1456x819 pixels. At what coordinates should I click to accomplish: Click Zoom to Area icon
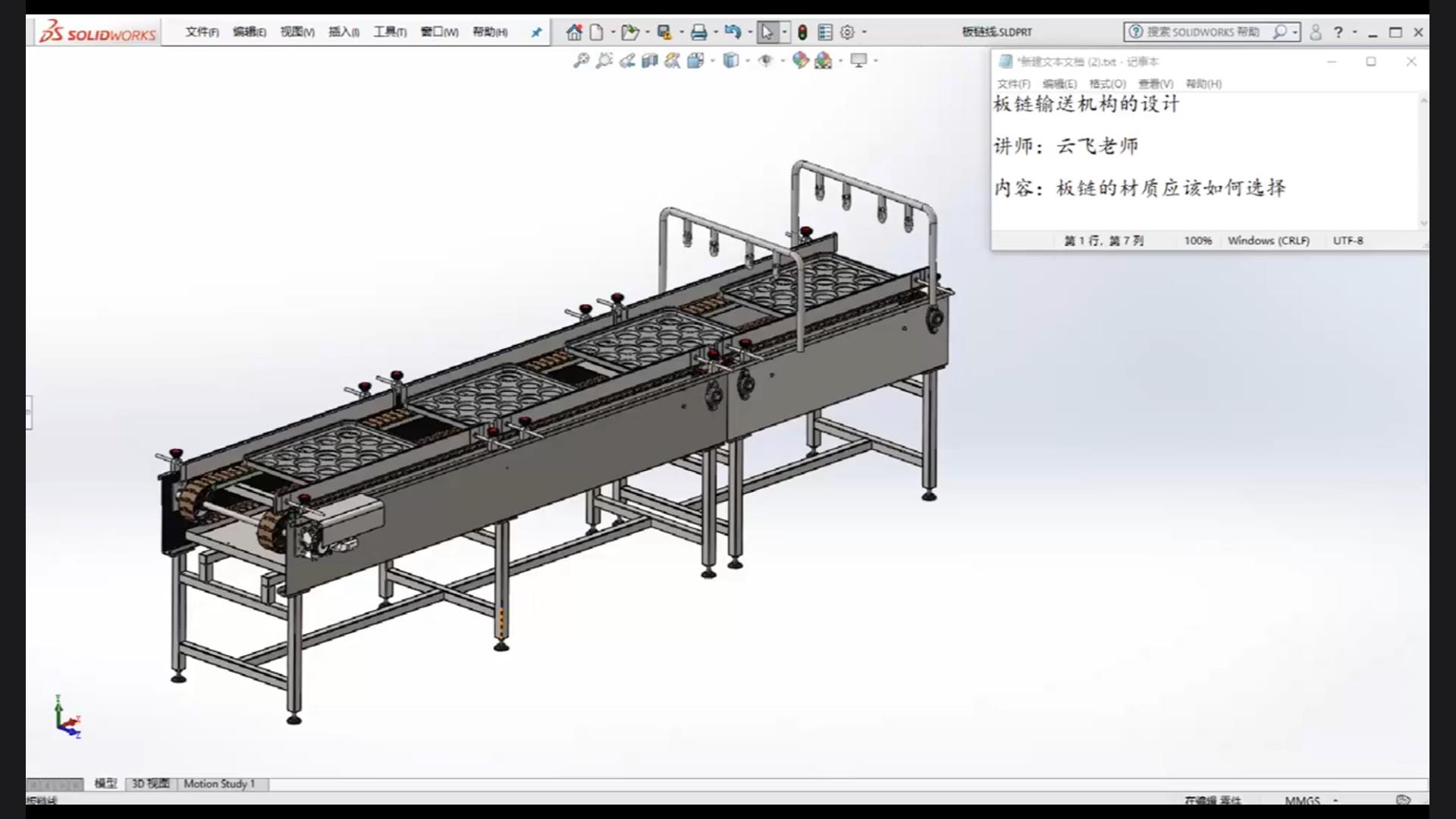pos(604,61)
